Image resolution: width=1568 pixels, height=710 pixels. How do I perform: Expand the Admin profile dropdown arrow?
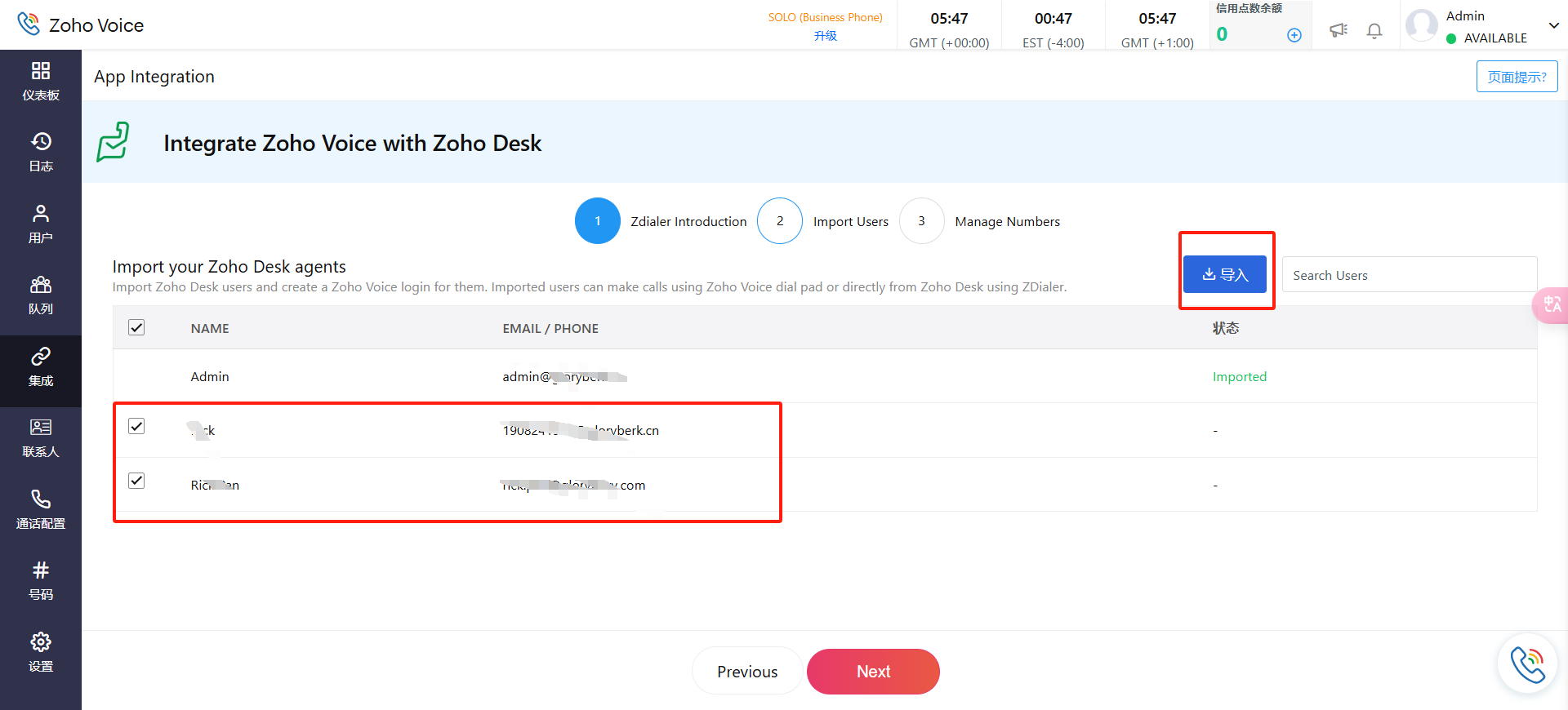1553,25
